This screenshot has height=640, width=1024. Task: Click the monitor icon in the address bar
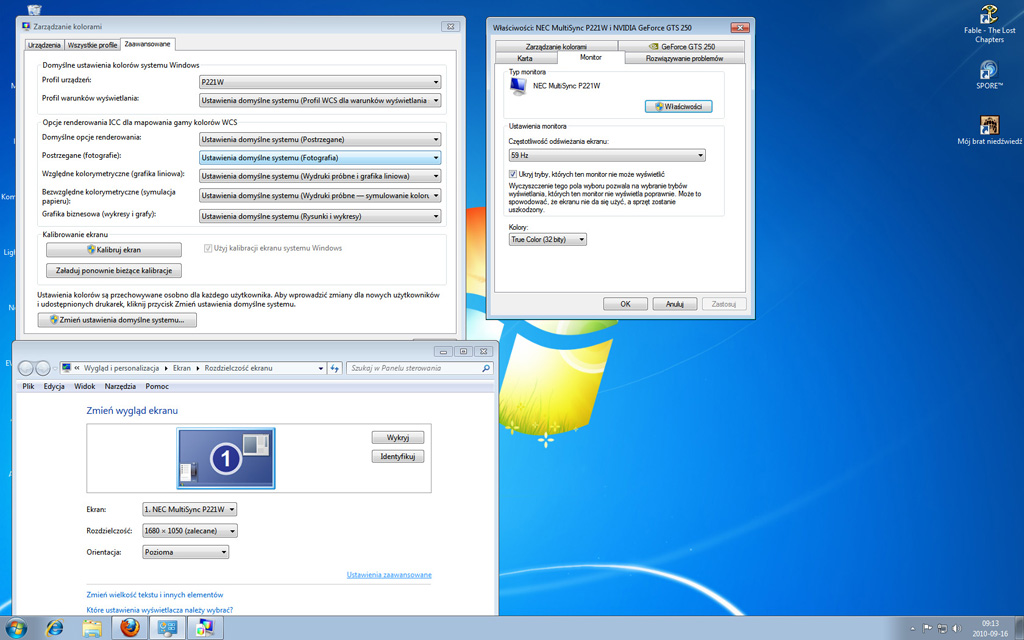tap(67, 368)
